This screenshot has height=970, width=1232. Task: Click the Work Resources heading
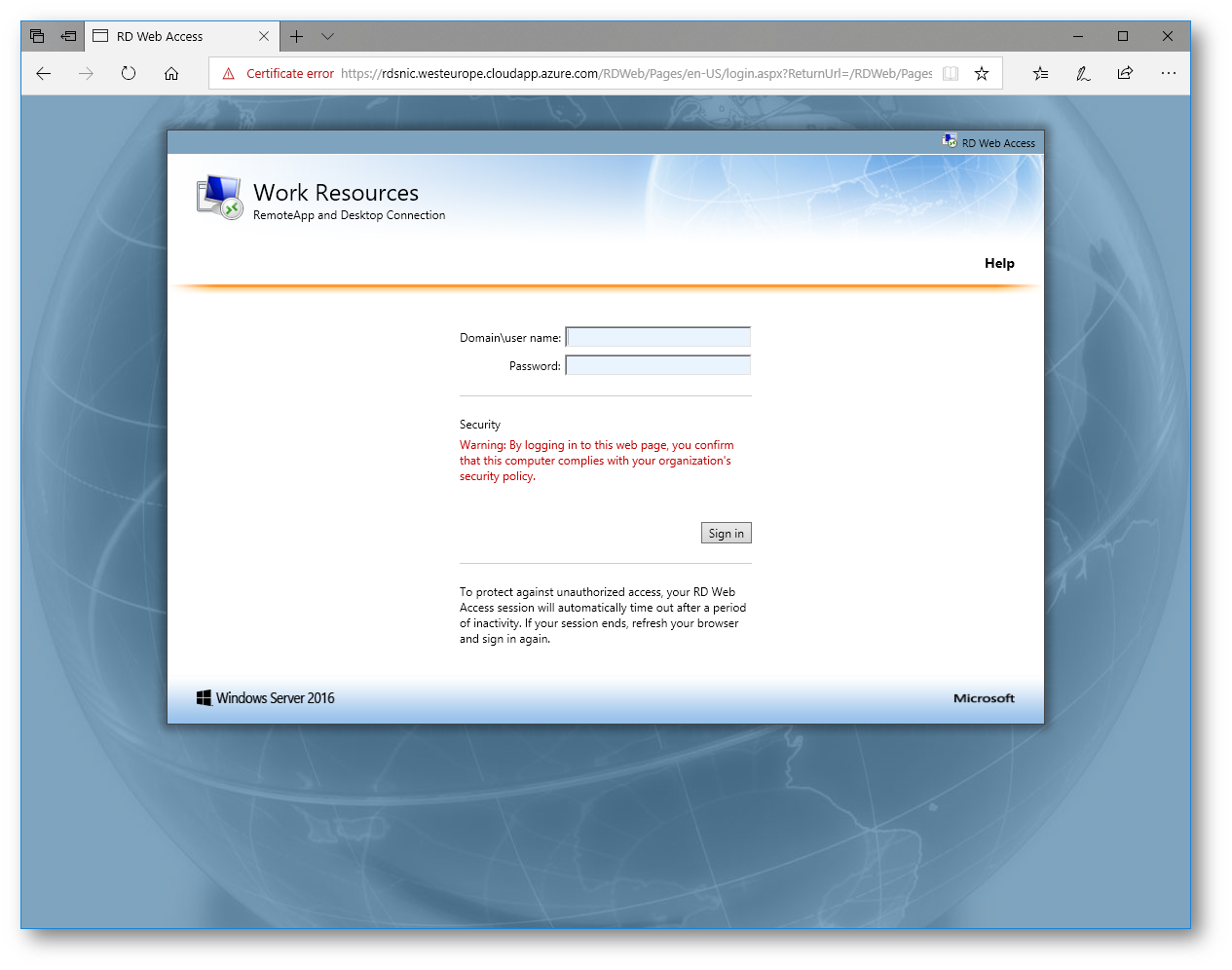(336, 193)
